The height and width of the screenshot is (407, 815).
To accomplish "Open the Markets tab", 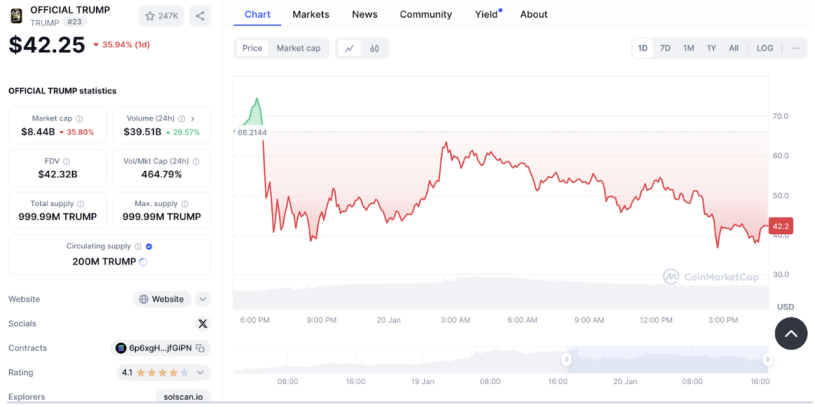I will 311,15.
